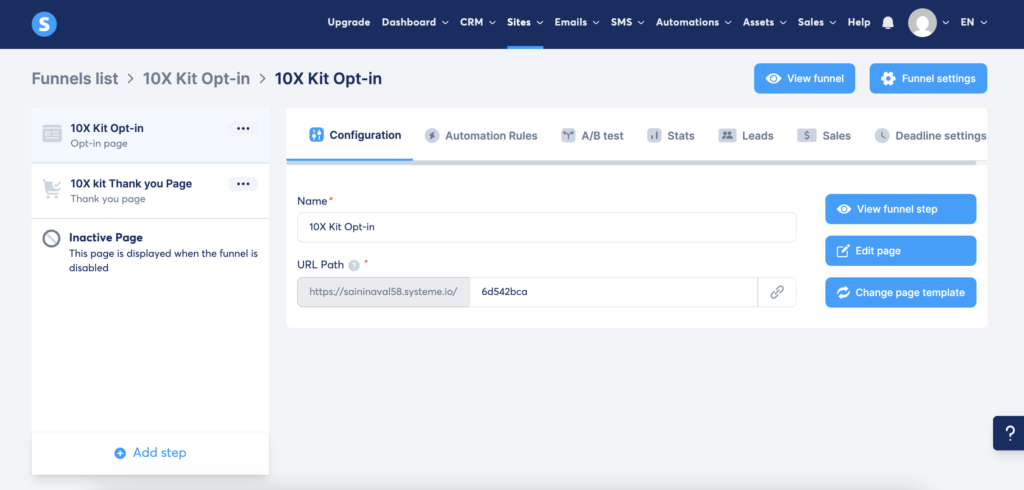Open options menu for 10X kit Thank you Page
The width and height of the screenshot is (1024, 490).
243,184
